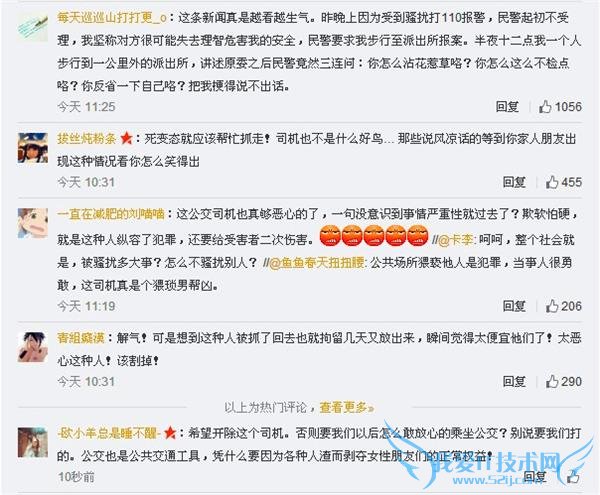Open 一直在减肥的刘喵喵 avatar picture

click(33, 223)
